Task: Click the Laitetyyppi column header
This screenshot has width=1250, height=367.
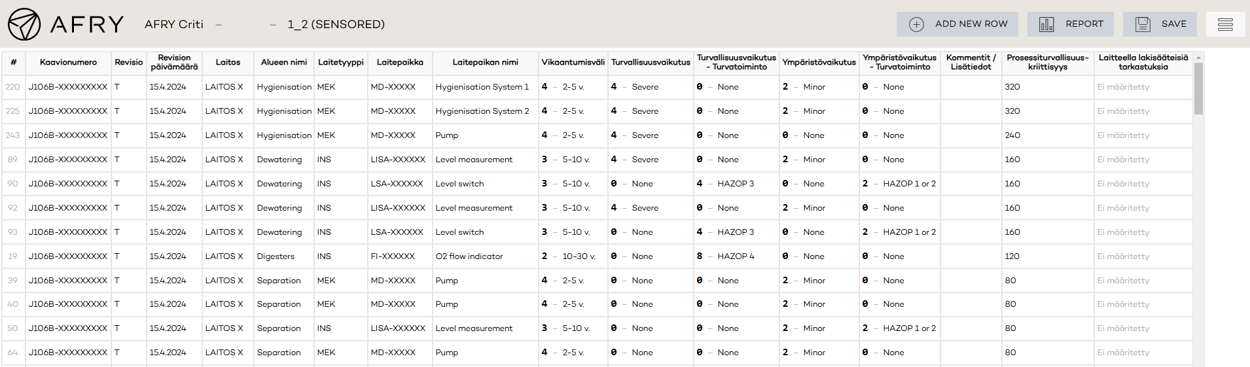Action: 341,62
